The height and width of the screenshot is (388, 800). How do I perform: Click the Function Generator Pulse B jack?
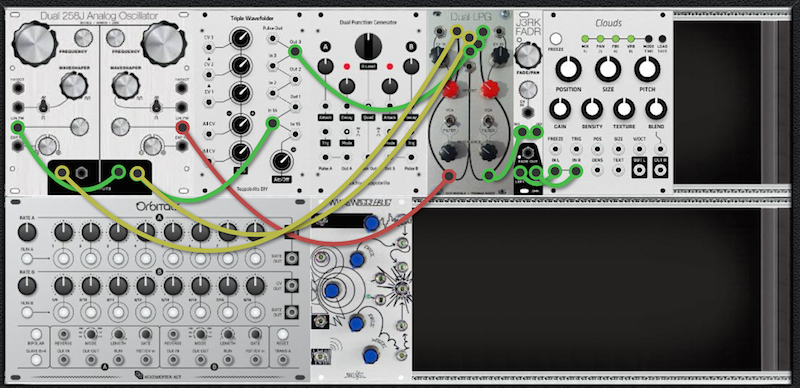click(x=411, y=157)
